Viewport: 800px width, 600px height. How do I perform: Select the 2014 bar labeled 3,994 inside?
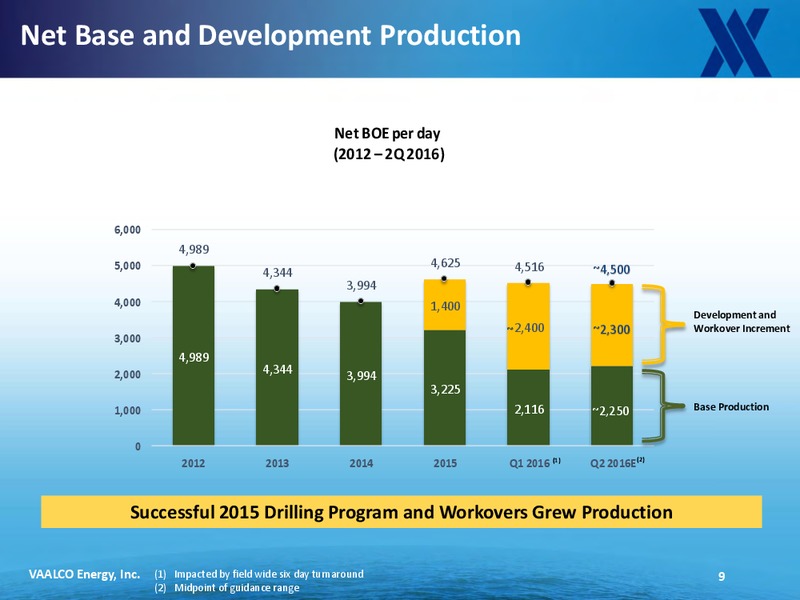click(x=361, y=373)
